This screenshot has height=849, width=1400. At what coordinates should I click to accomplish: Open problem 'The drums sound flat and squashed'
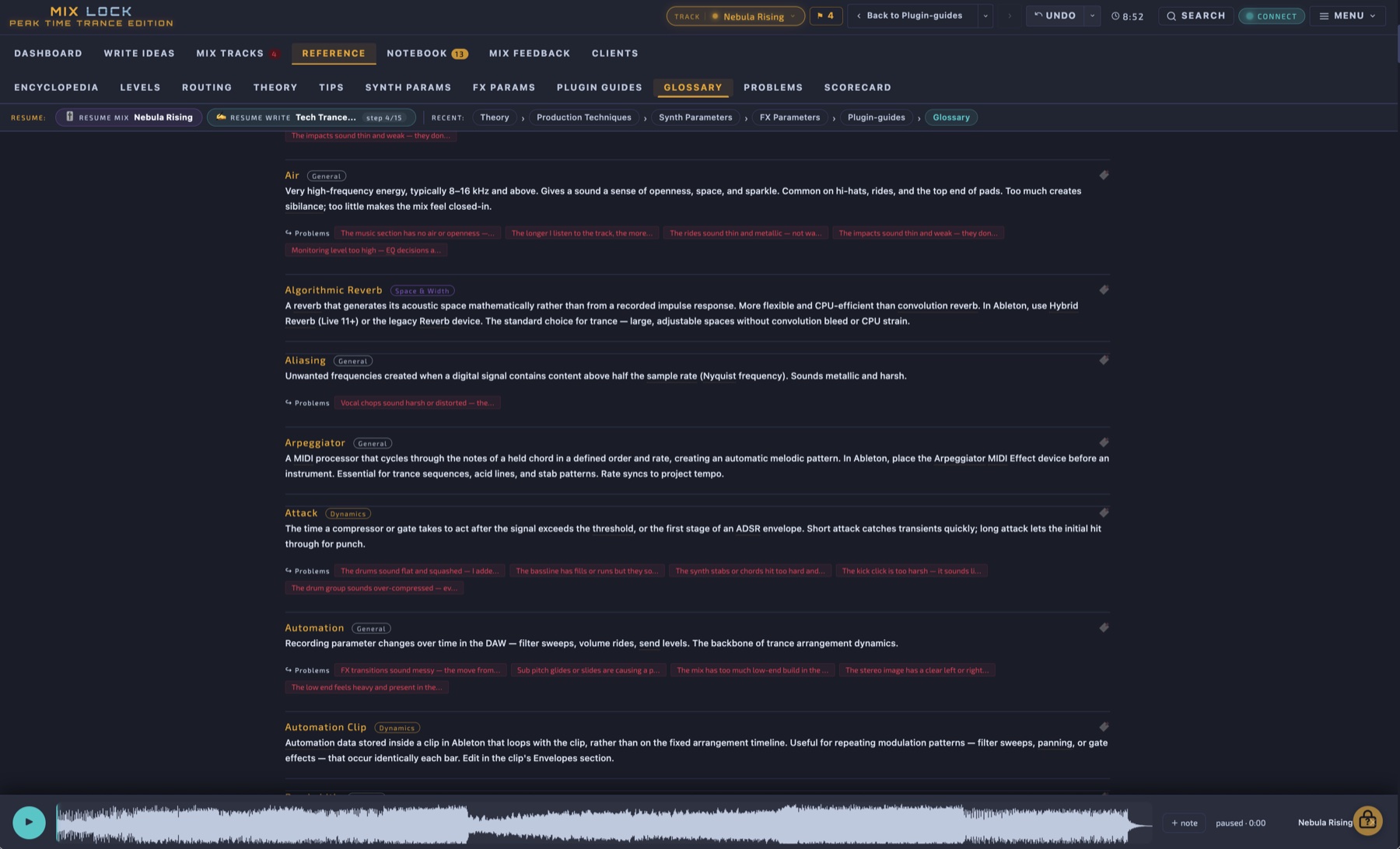[420, 571]
